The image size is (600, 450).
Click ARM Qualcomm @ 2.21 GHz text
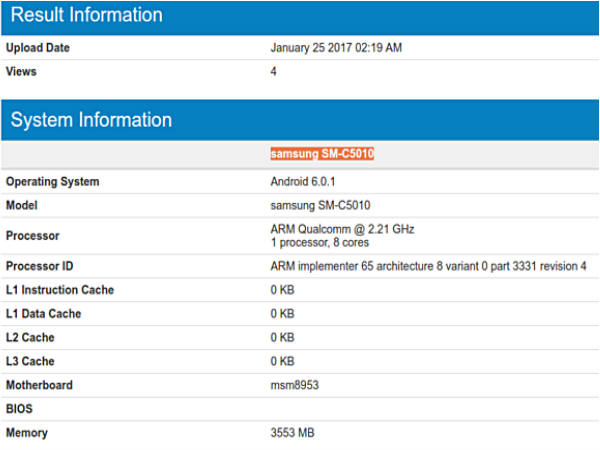342,229
